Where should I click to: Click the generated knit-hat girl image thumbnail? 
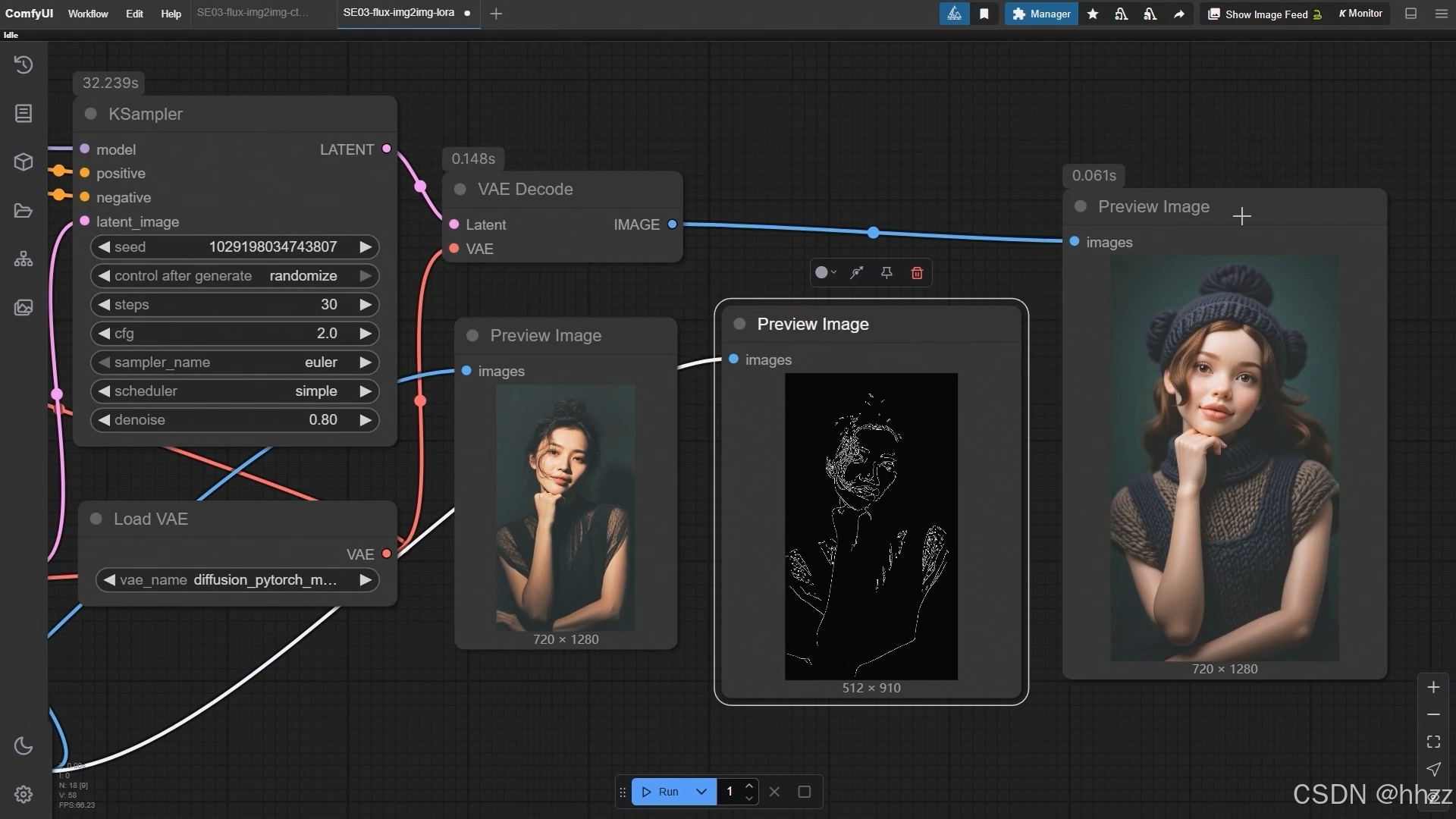[x=1224, y=458]
